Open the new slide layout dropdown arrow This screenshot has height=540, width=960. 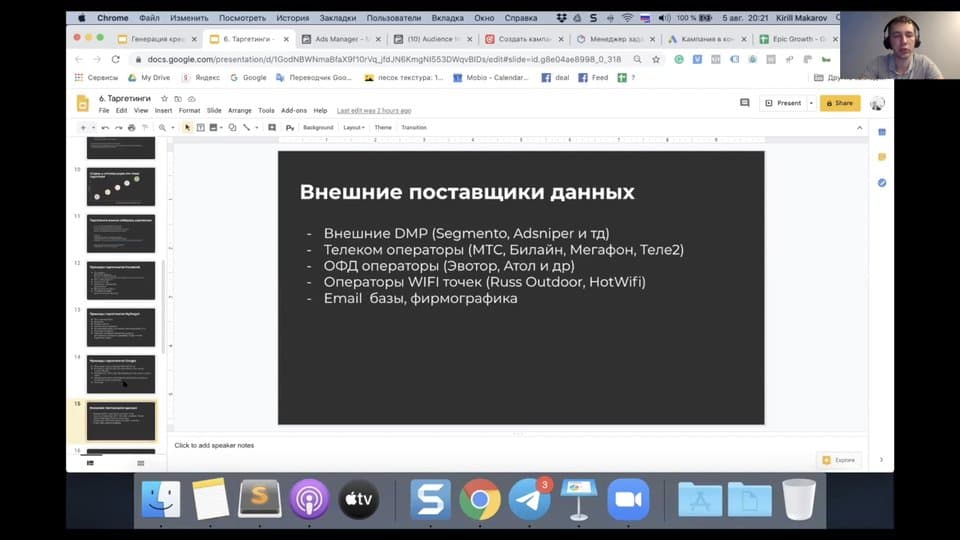94,127
